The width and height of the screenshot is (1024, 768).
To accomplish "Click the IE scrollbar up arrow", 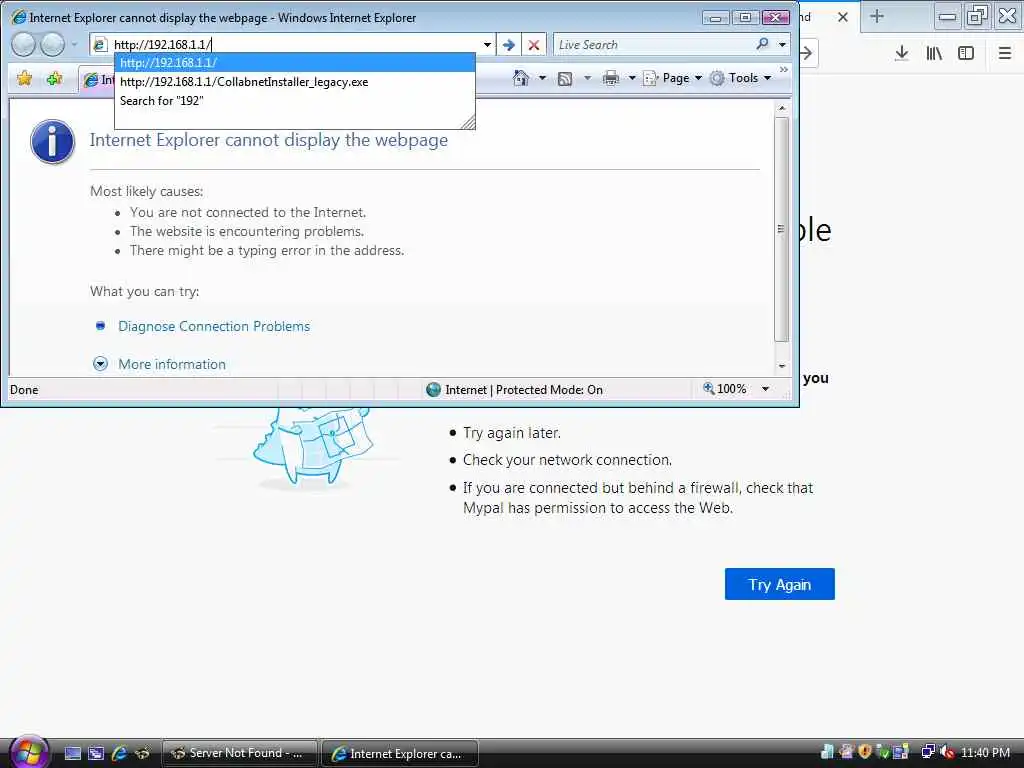I will 782,107.
